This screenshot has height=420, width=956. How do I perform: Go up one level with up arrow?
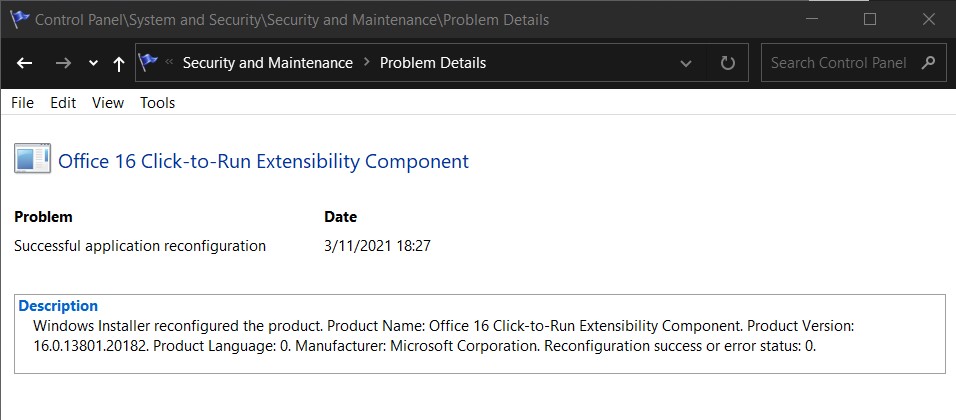coord(119,63)
